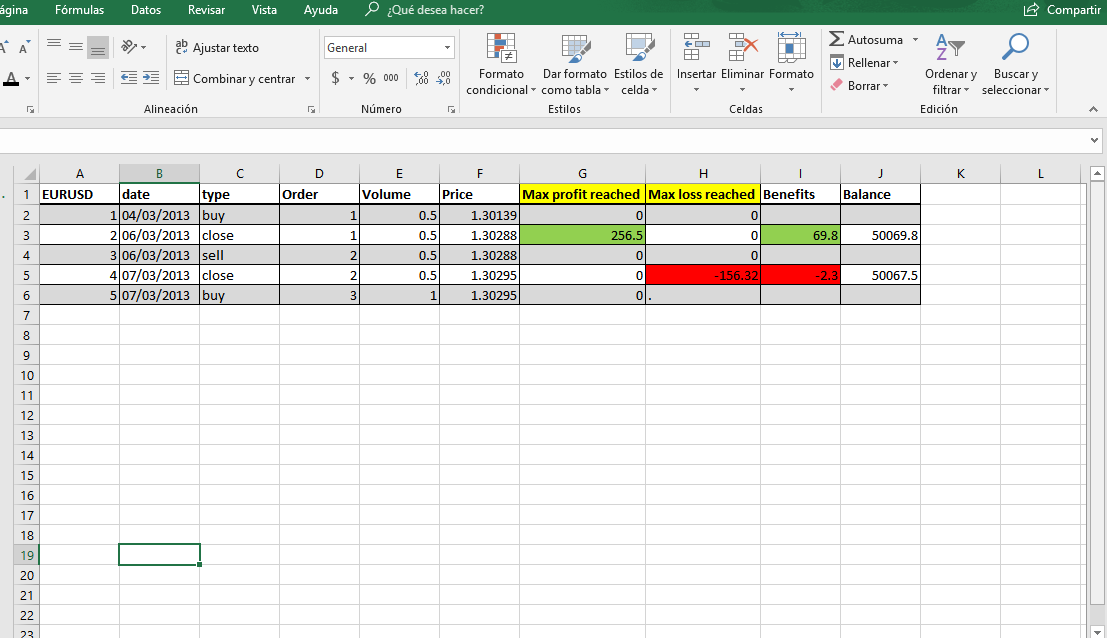Collapse the ribbon chevron
Screen dimensions: 1107x638
pos(1093,109)
